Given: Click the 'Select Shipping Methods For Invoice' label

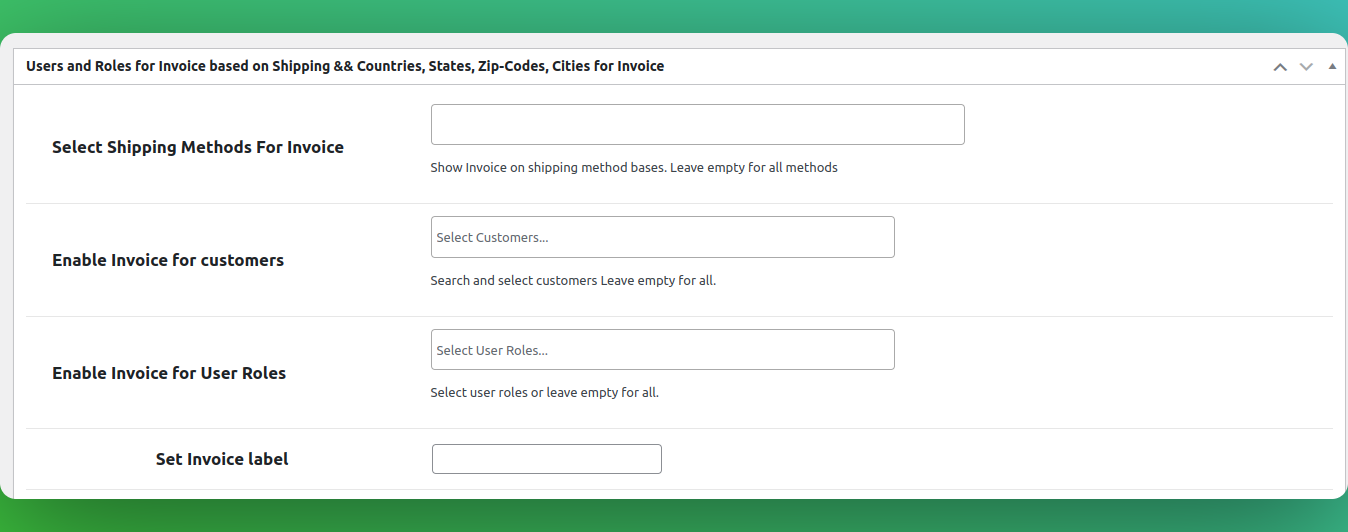Looking at the screenshot, I should tap(198, 147).
